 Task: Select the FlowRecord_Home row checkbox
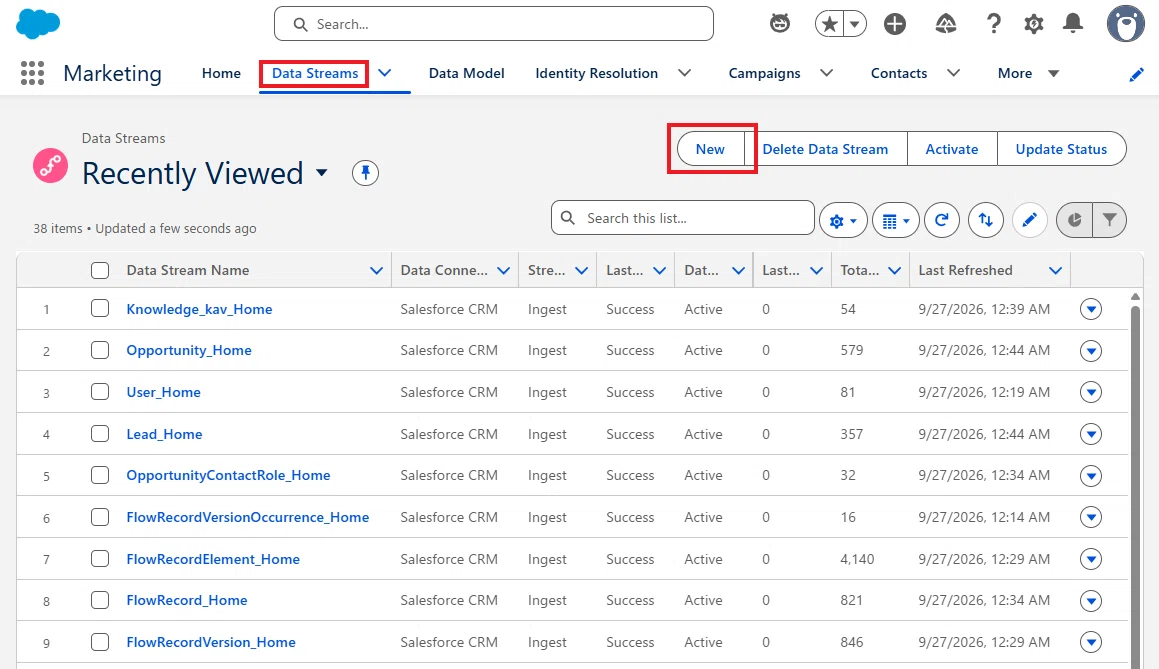(x=100, y=600)
